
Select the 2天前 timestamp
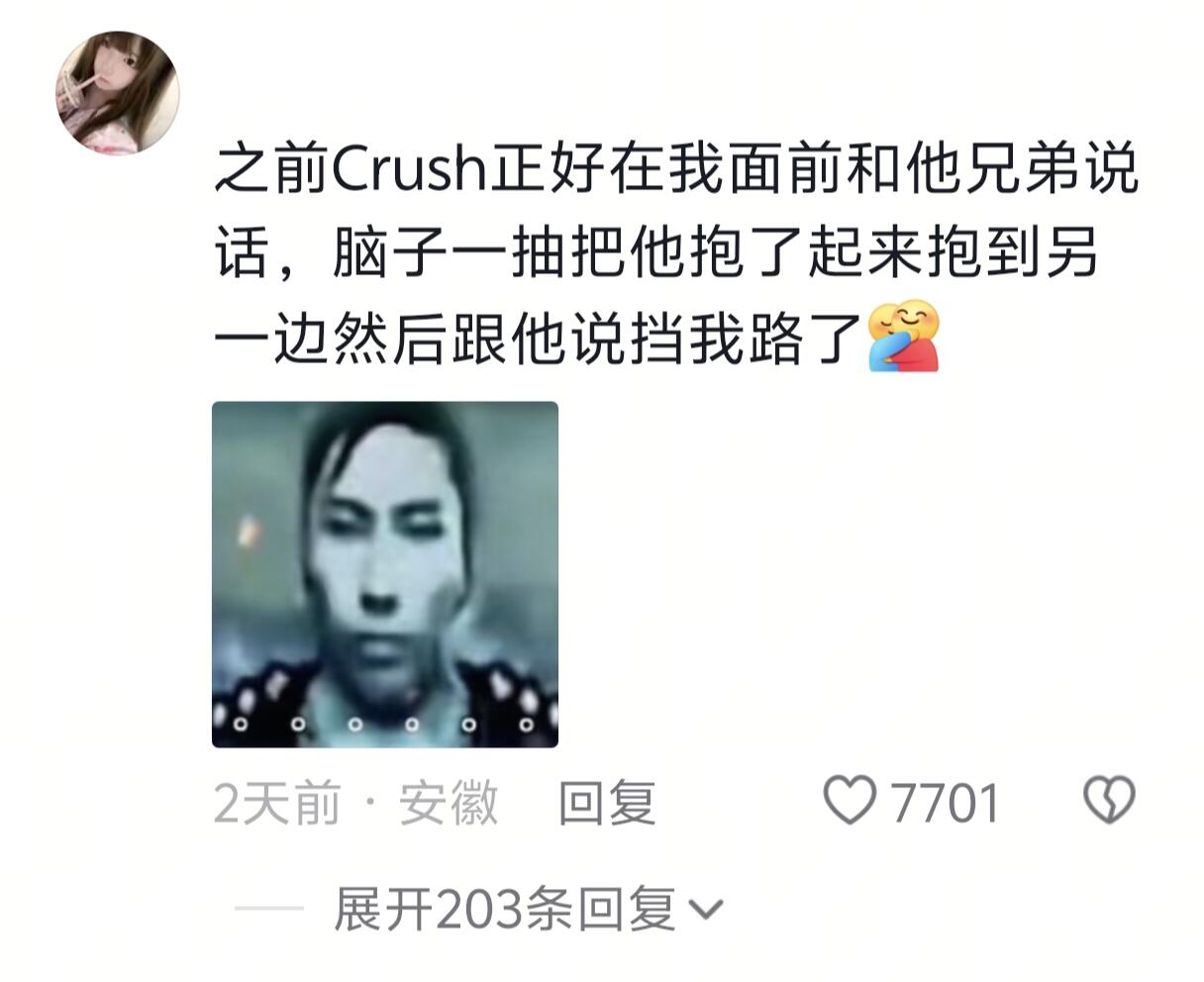tap(277, 803)
